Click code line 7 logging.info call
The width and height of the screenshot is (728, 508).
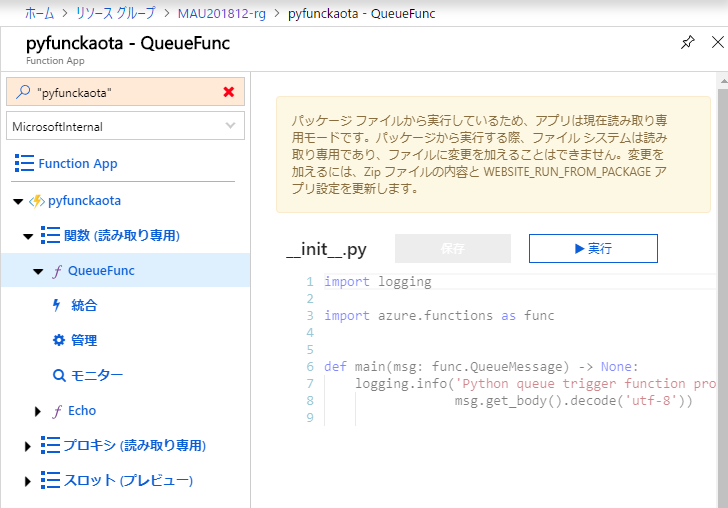click(x=535, y=384)
